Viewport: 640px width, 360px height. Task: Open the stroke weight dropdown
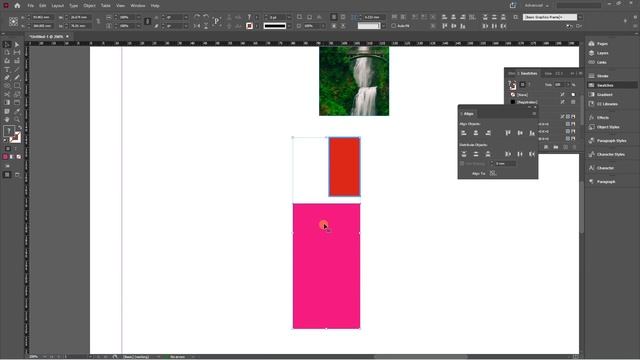(289, 17)
